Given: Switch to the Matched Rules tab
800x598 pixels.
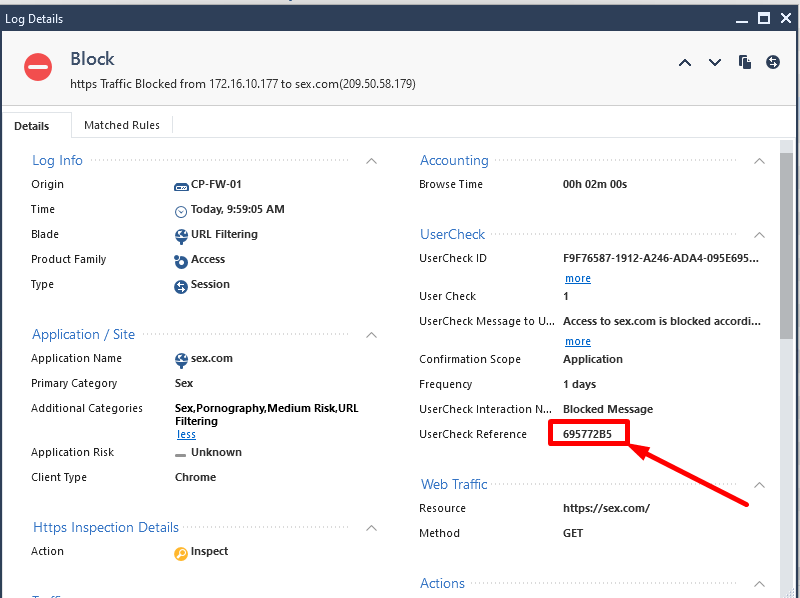Looking at the screenshot, I should (122, 125).
